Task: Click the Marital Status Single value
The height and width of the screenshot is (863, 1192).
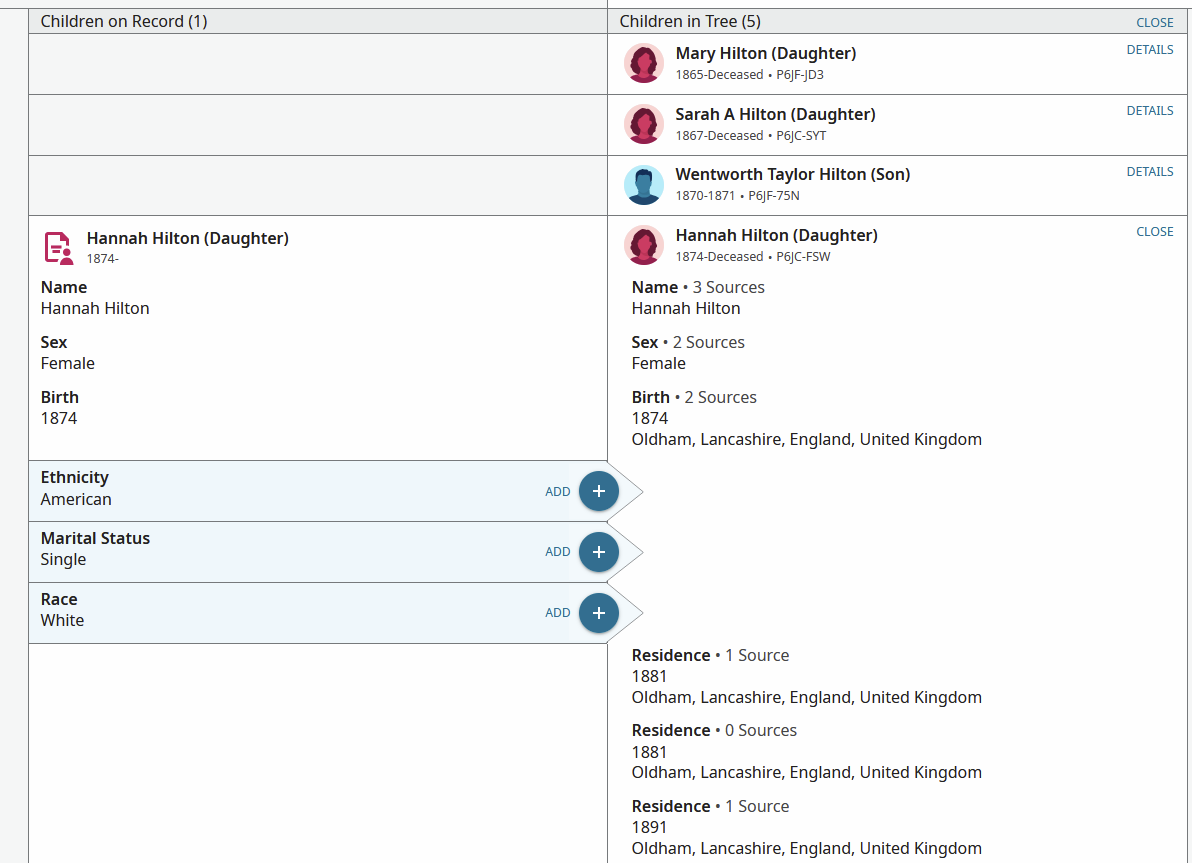Action: click(x=63, y=560)
